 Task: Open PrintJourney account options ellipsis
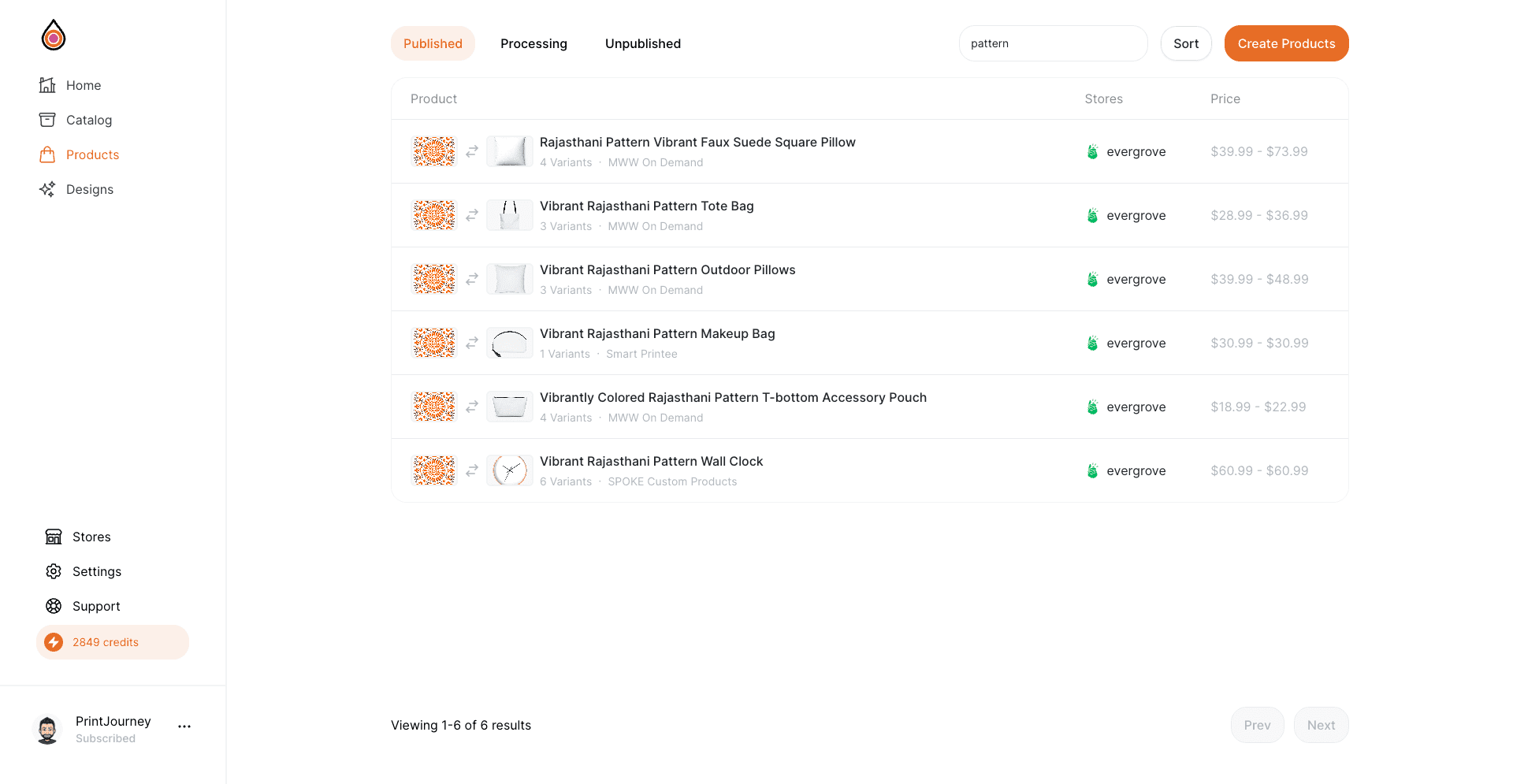click(184, 726)
